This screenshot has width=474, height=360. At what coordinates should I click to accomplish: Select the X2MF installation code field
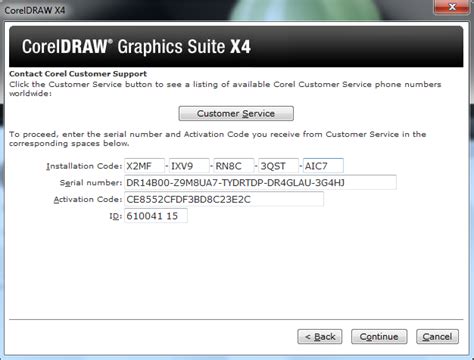(x=144, y=166)
